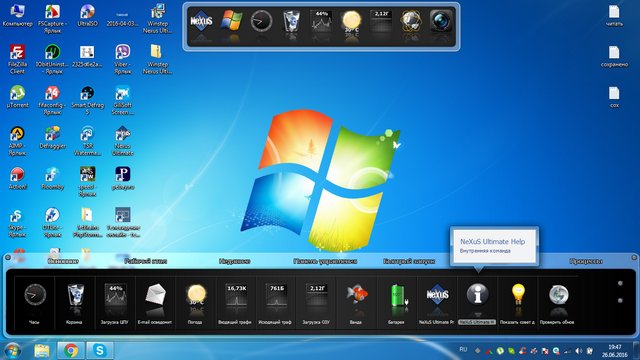
Task: Select the сохранено file on the desktop
Action: click(614, 57)
